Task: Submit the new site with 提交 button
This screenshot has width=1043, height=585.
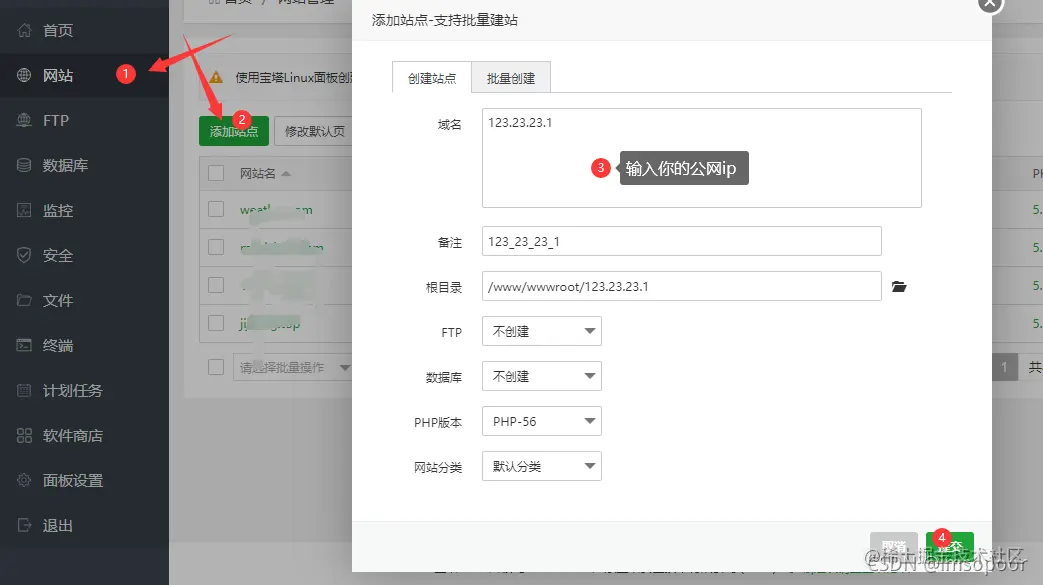Action: pyautogui.click(x=949, y=545)
